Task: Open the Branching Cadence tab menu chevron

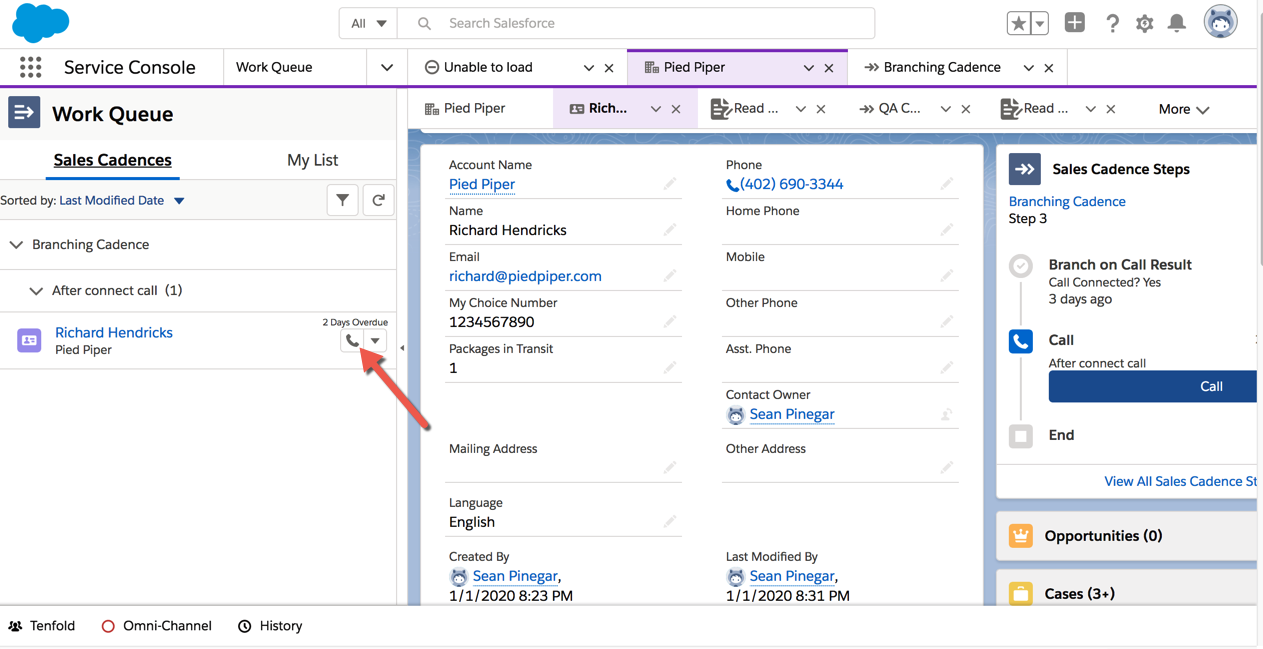Action: click(x=1028, y=68)
